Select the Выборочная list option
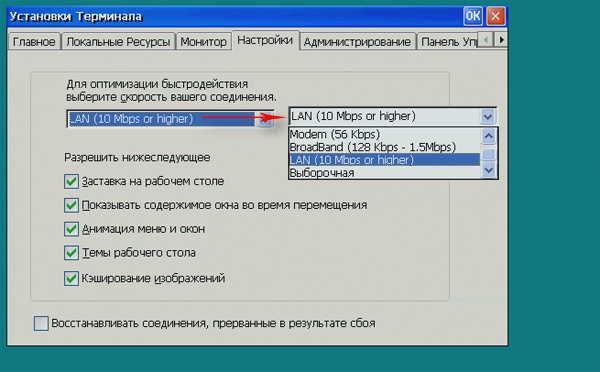 385,173
